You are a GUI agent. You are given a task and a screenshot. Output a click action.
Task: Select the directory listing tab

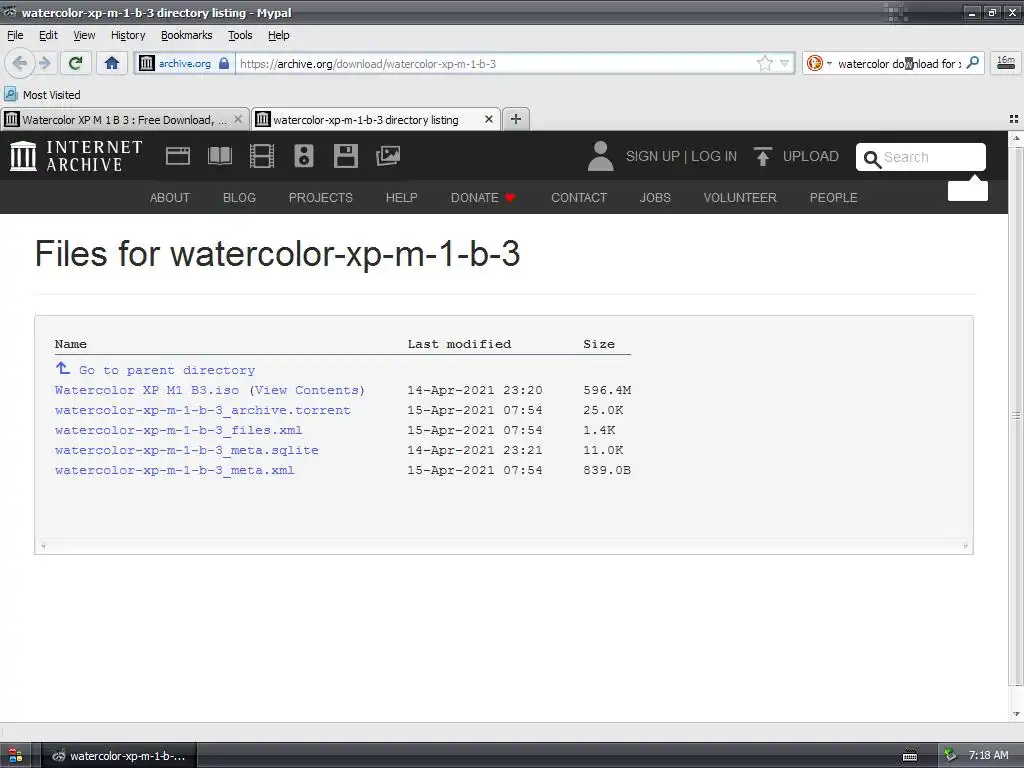tap(367, 120)
